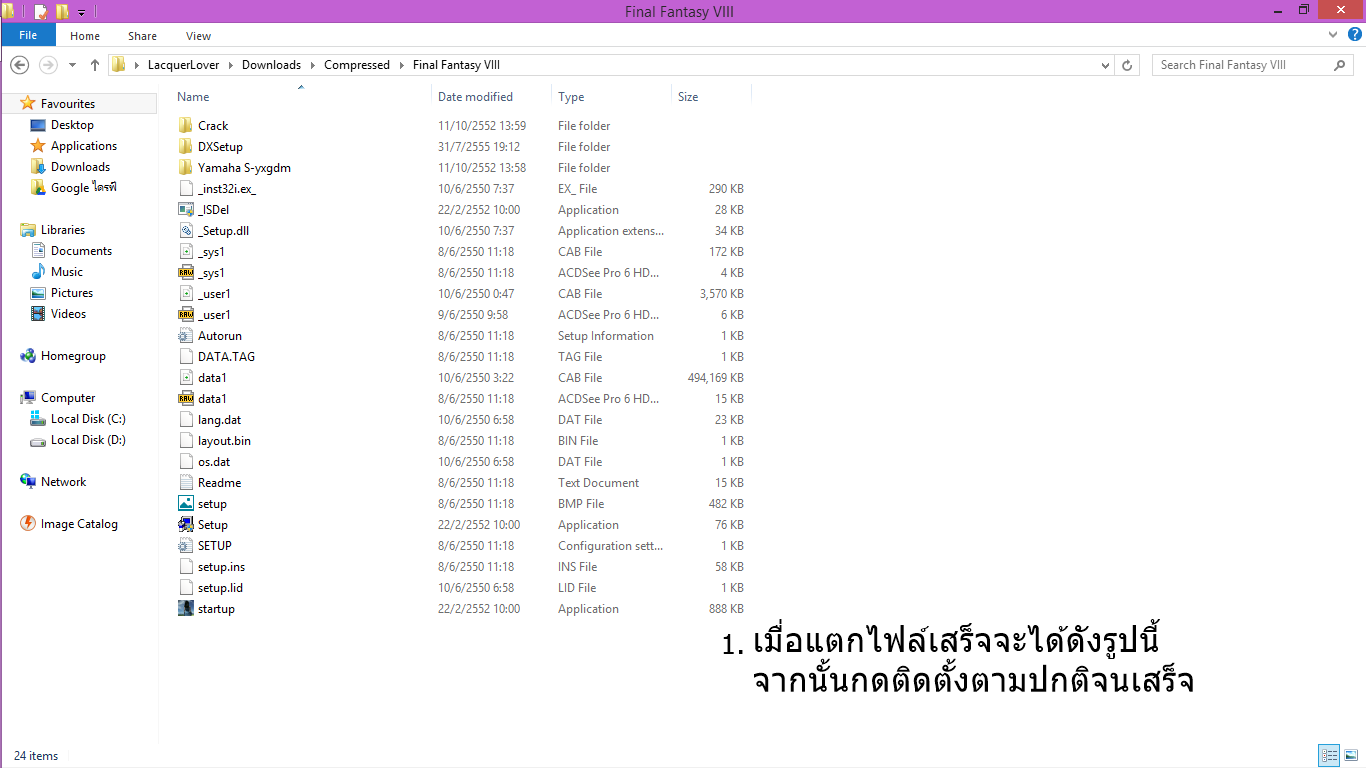Select the layout.bin file name
The height and width of the screenshot is (768, 1366).
(224, 441)
